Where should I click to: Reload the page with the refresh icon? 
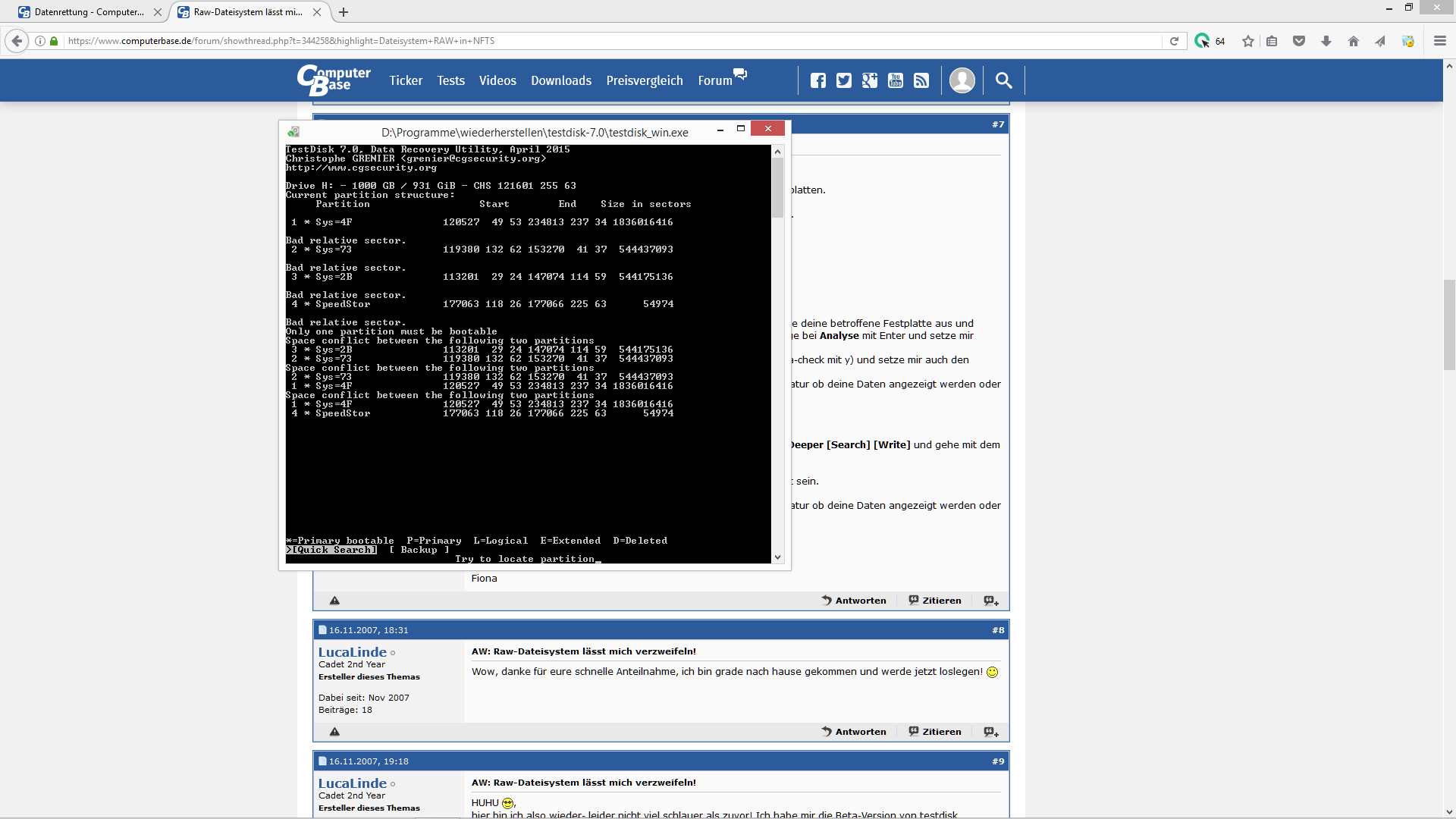tap(1174, 41)
